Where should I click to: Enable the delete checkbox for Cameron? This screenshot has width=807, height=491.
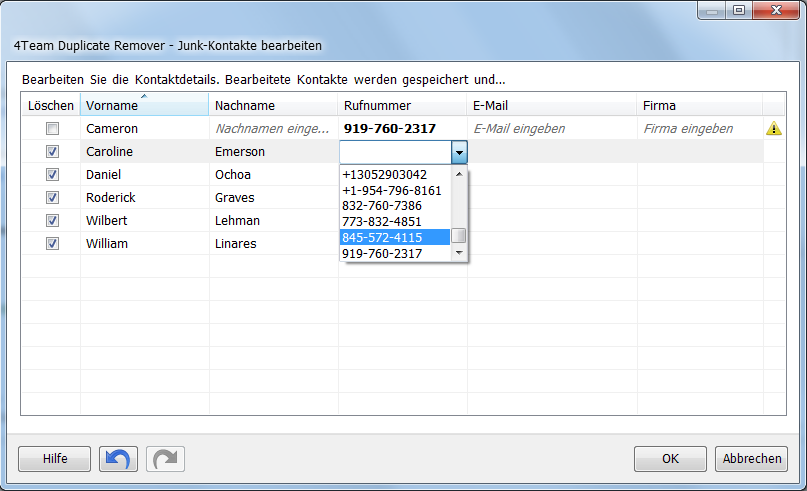pyautogui.click(x=52, y=129)
